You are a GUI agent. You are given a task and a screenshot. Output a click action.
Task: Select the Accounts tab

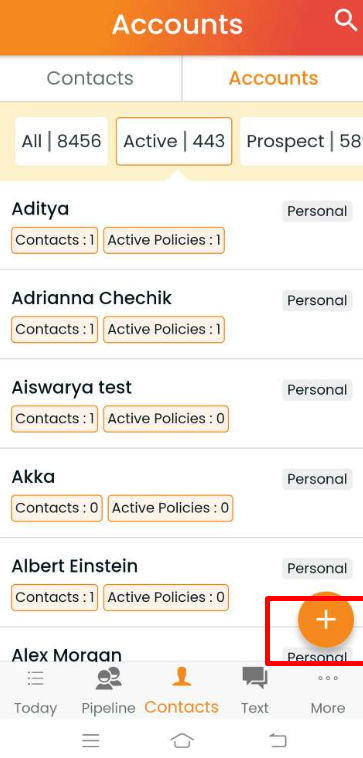(x=273, y=78)
